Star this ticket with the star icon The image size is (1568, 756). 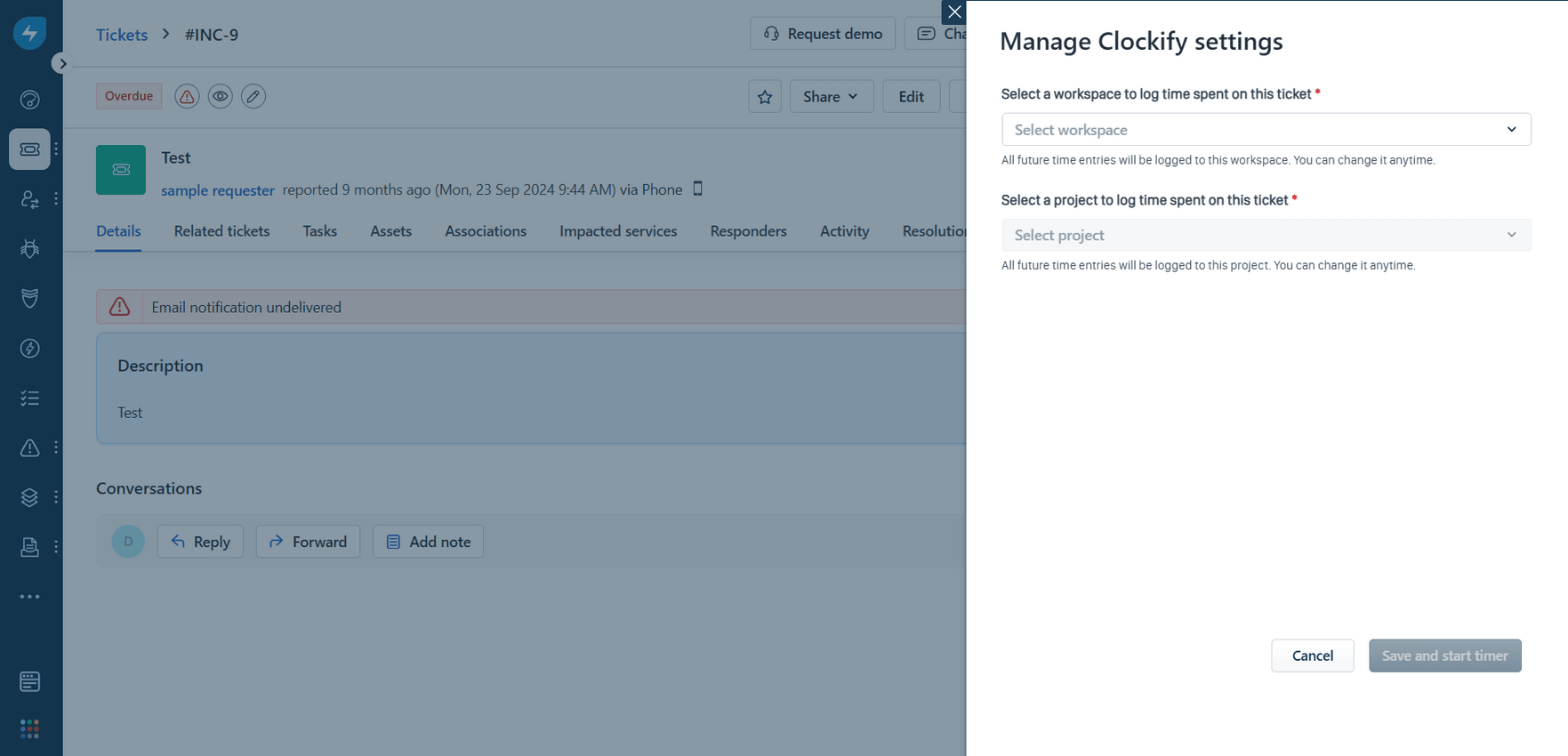[765, 96]
